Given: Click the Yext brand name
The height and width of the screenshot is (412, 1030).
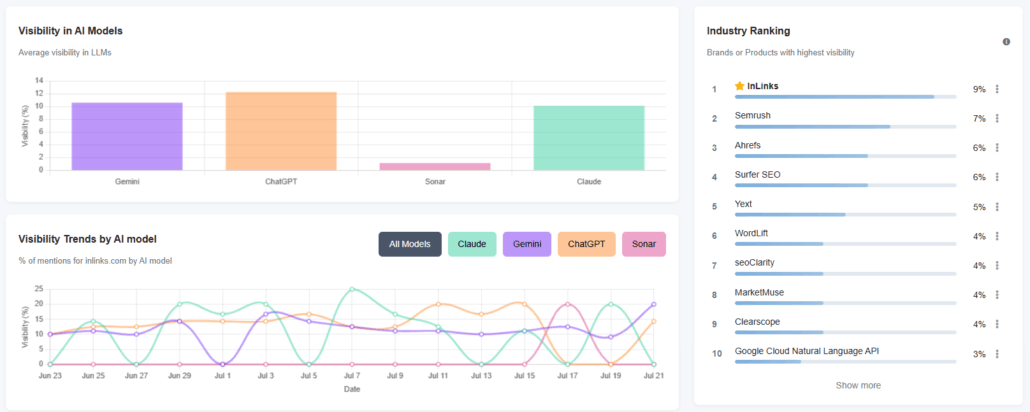Looking at the screenshot, I should pyautogui.click(x=744, y=204).
